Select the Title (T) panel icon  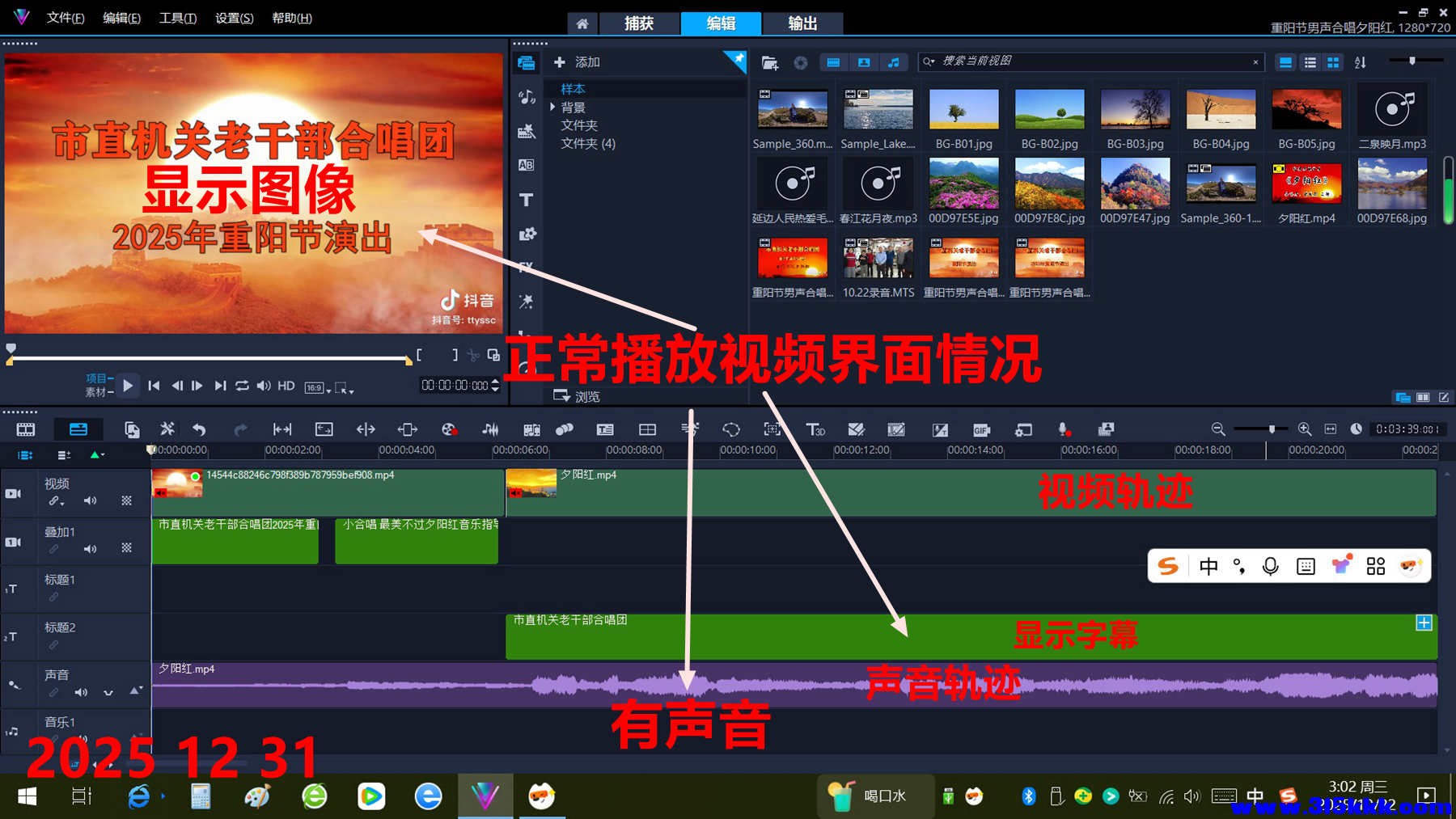point(527,200)
